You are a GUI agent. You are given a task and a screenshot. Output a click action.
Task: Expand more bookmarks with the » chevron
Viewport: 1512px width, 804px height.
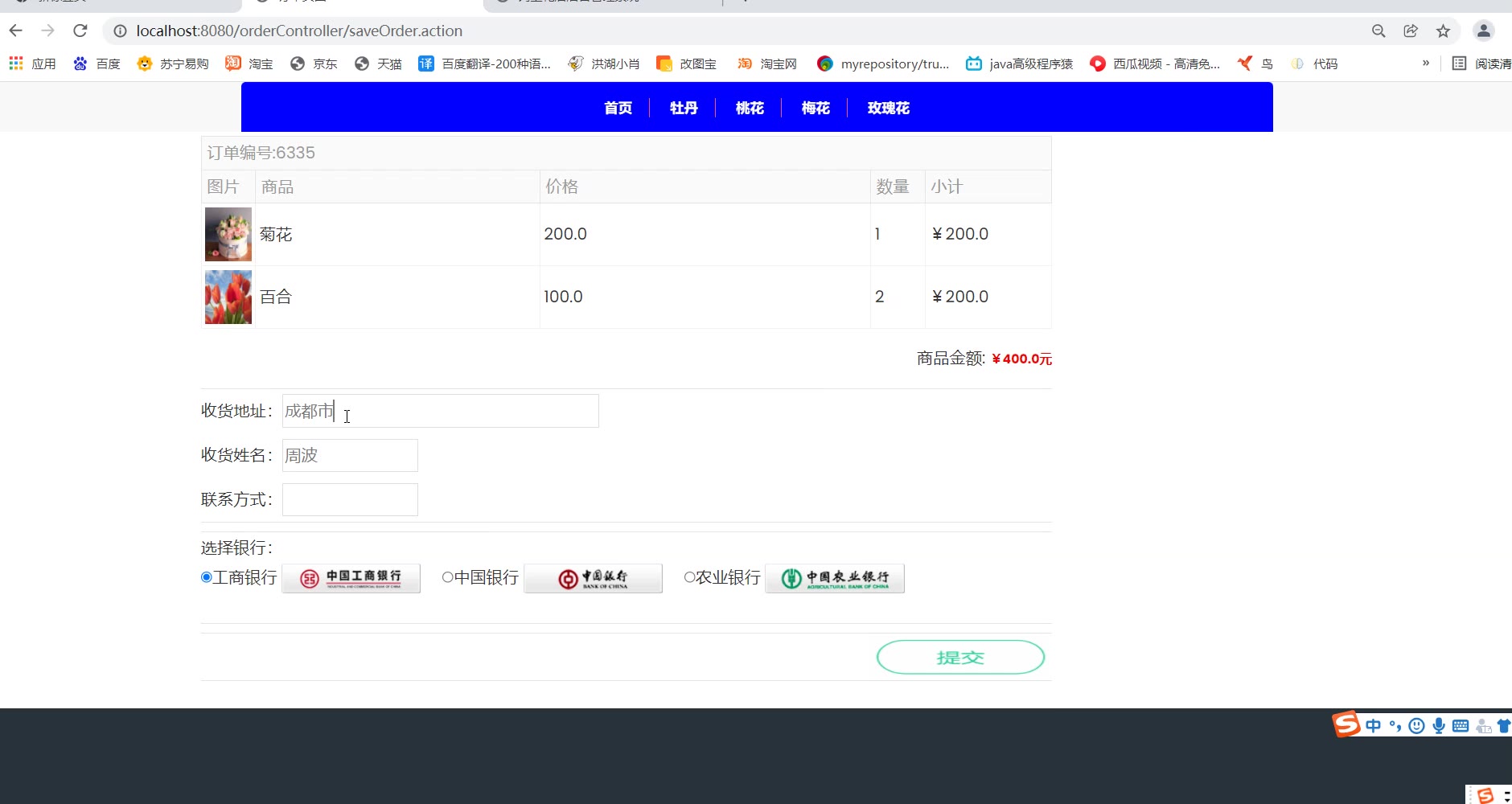tap(1426, 63)
